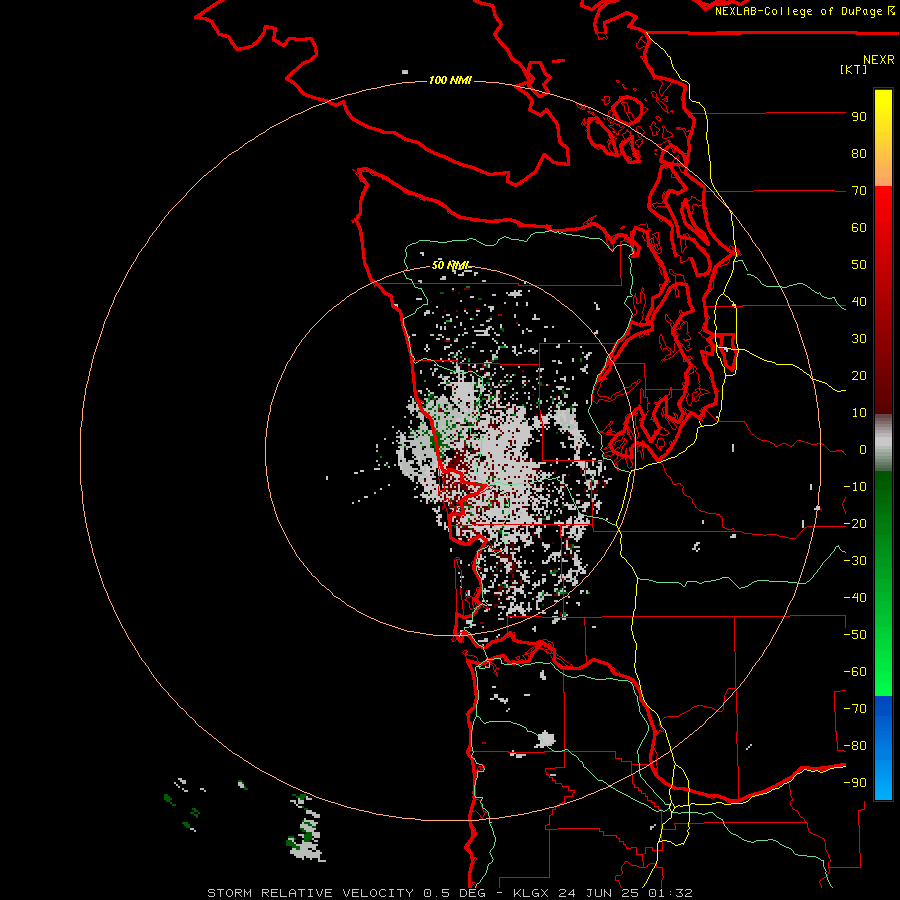Click the 70 value on the velocity scale
The image size is (900, 900).
pyautogui.click(x=859, y=191)
